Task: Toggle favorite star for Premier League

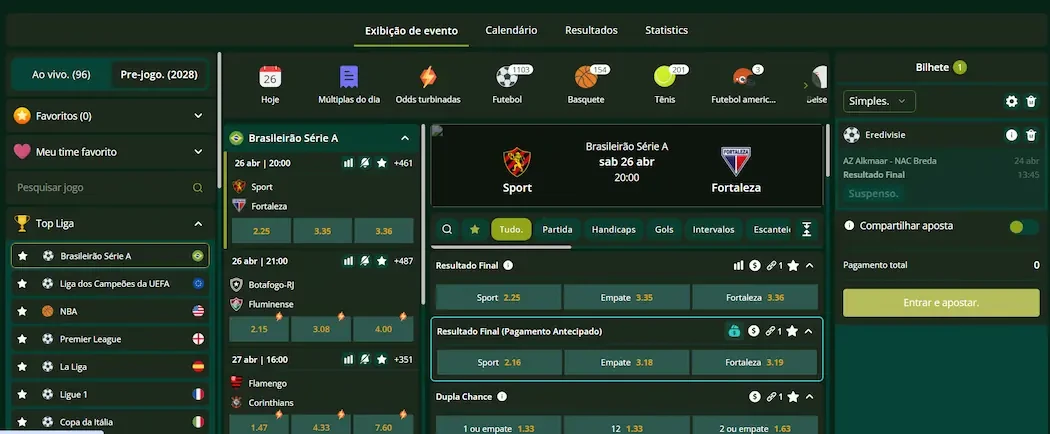Action: coord(22,339)
